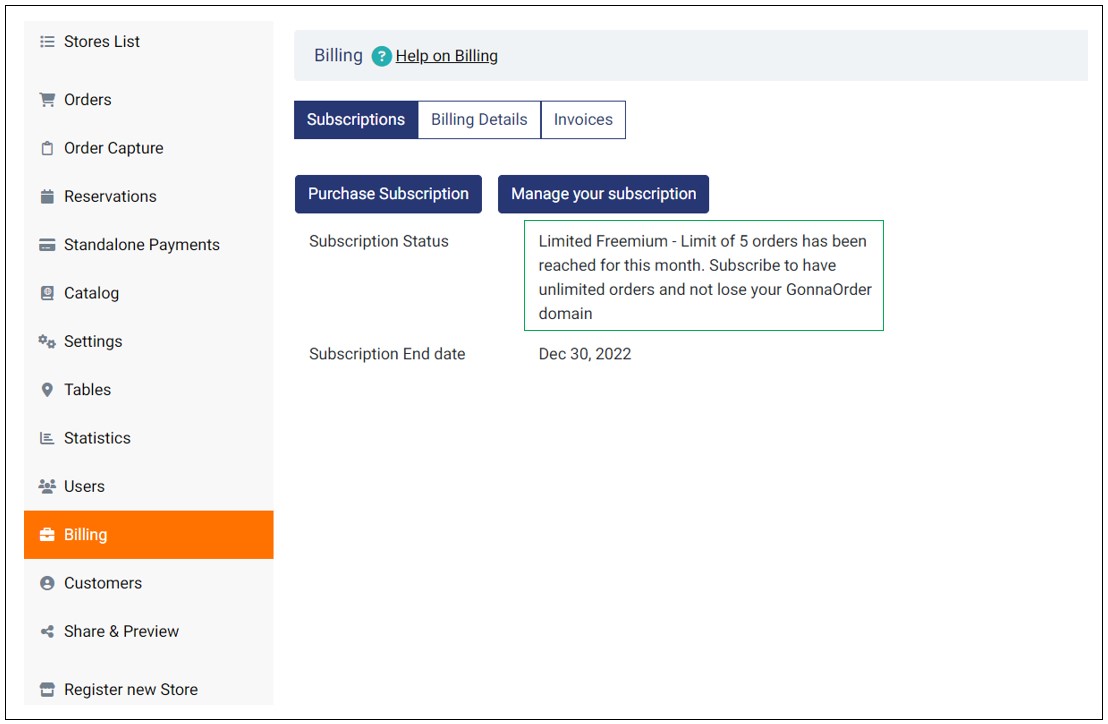
Task: Open Standalone Payments section label
Action: click(142, 245)
